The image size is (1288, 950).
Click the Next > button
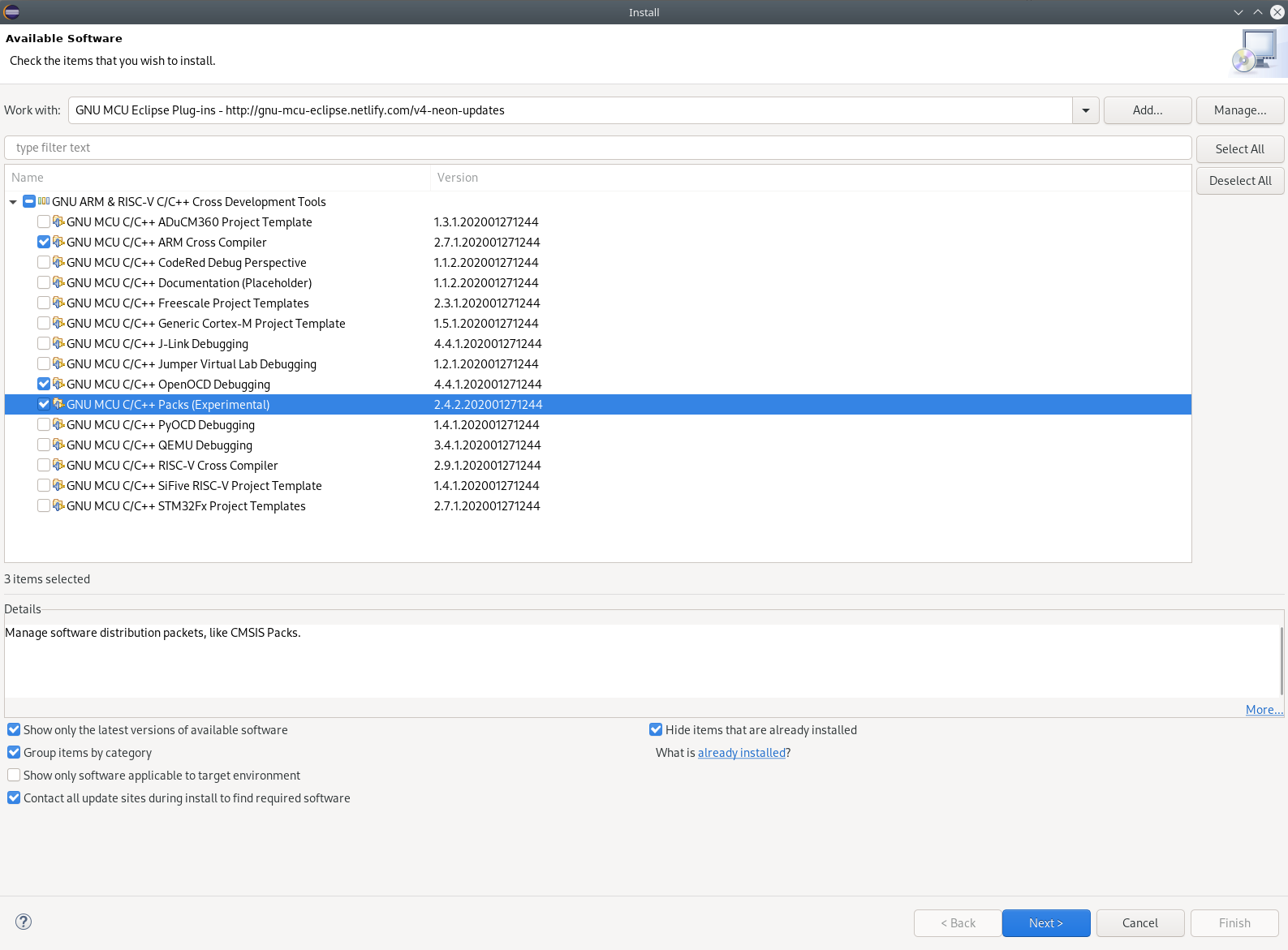coord(1046,923)
